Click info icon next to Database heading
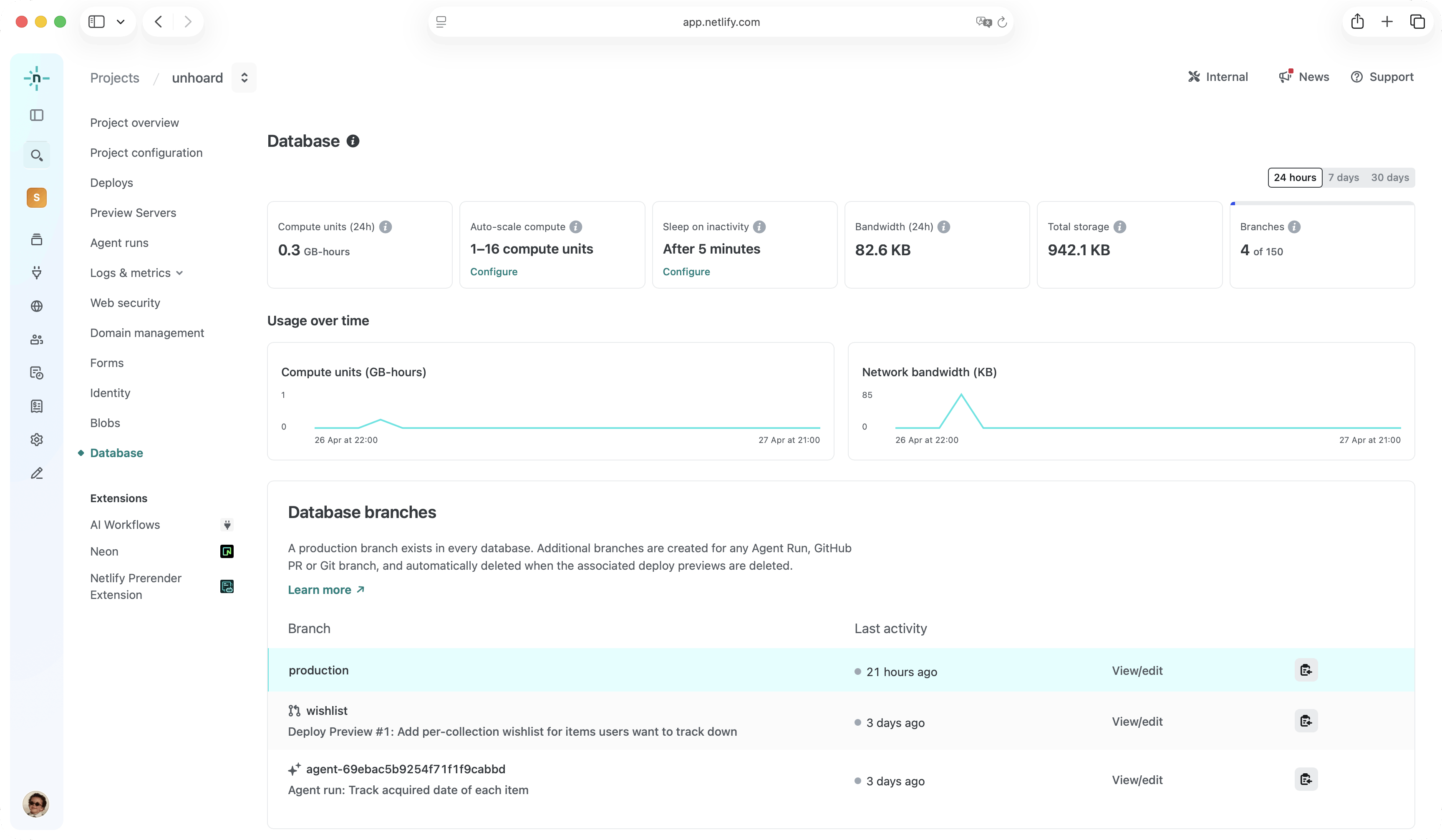The width and height of the screenshot is (1442, 840). point(353,141)
